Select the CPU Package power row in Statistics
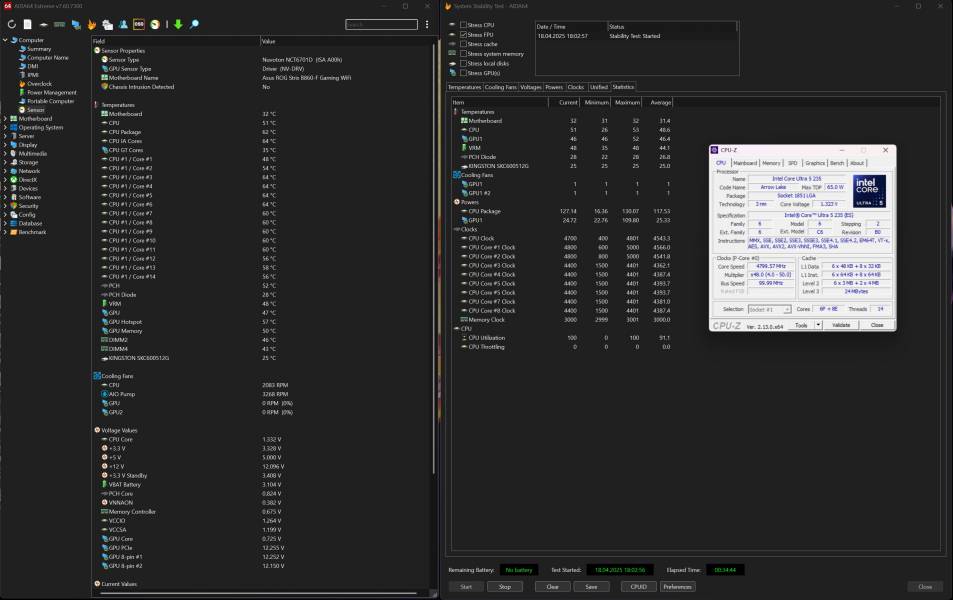The image size is (953, 600). [562, 211]
